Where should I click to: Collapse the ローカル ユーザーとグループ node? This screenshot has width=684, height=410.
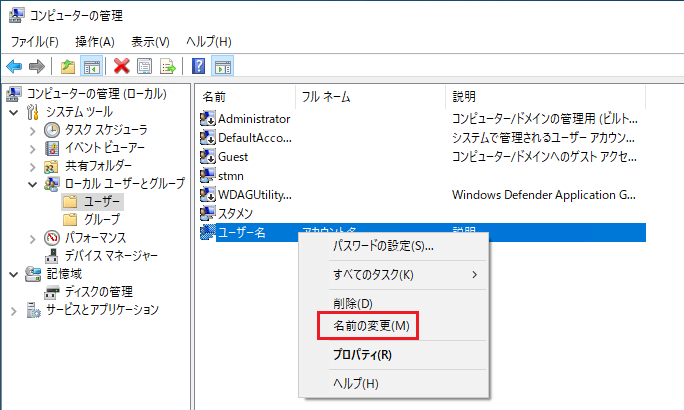[x=32, y=184]
